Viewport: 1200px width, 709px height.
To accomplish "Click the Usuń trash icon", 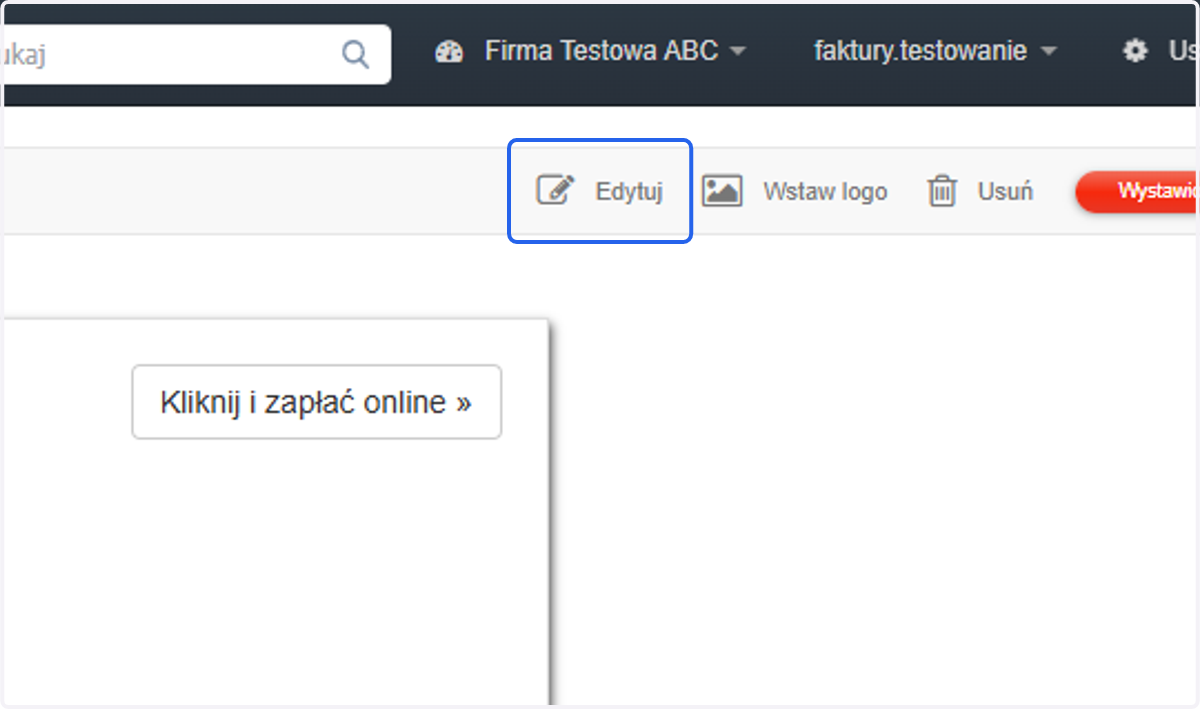I will point(942,190).
